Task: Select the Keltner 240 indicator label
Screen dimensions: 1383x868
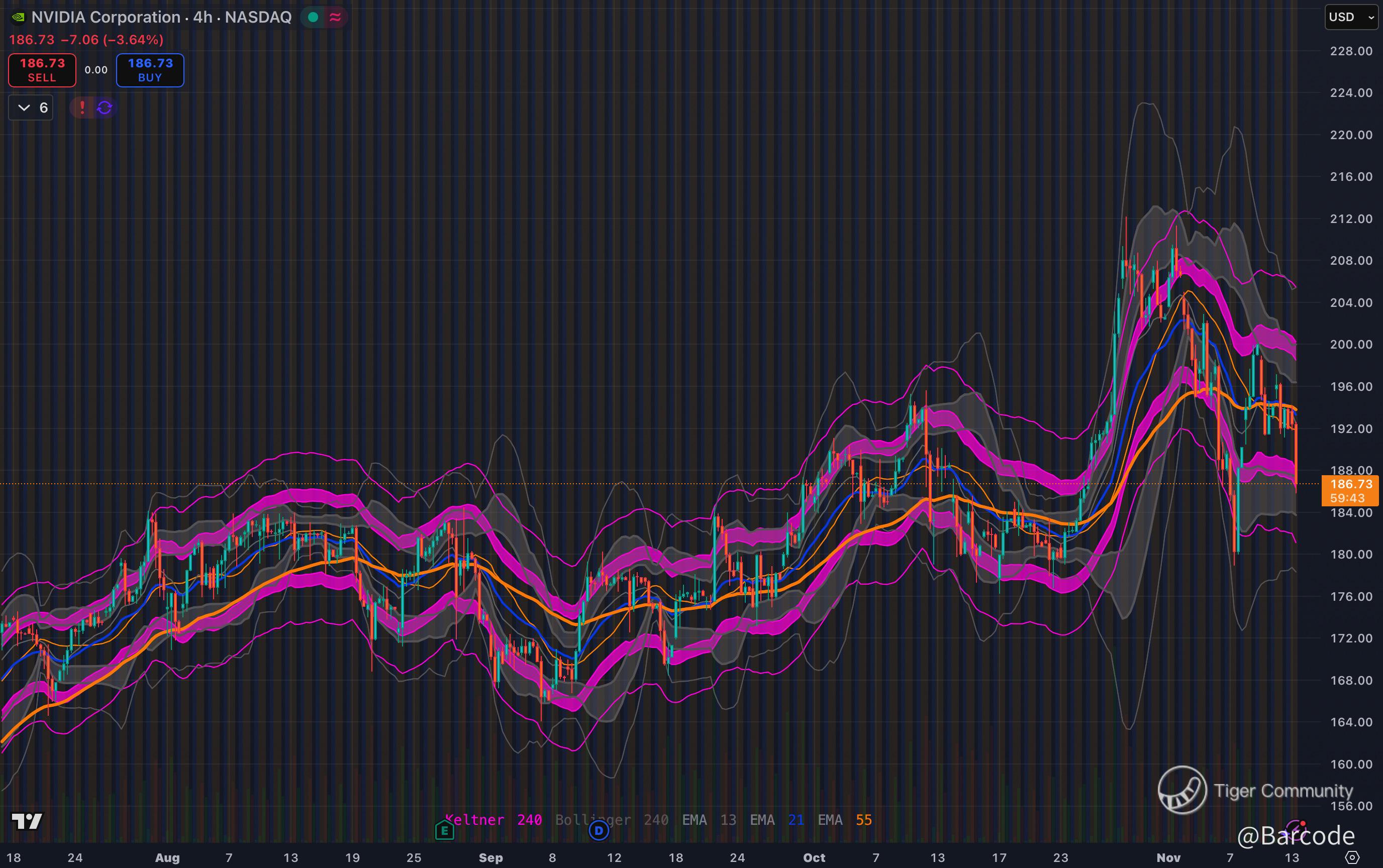Action: pos(494,820)
